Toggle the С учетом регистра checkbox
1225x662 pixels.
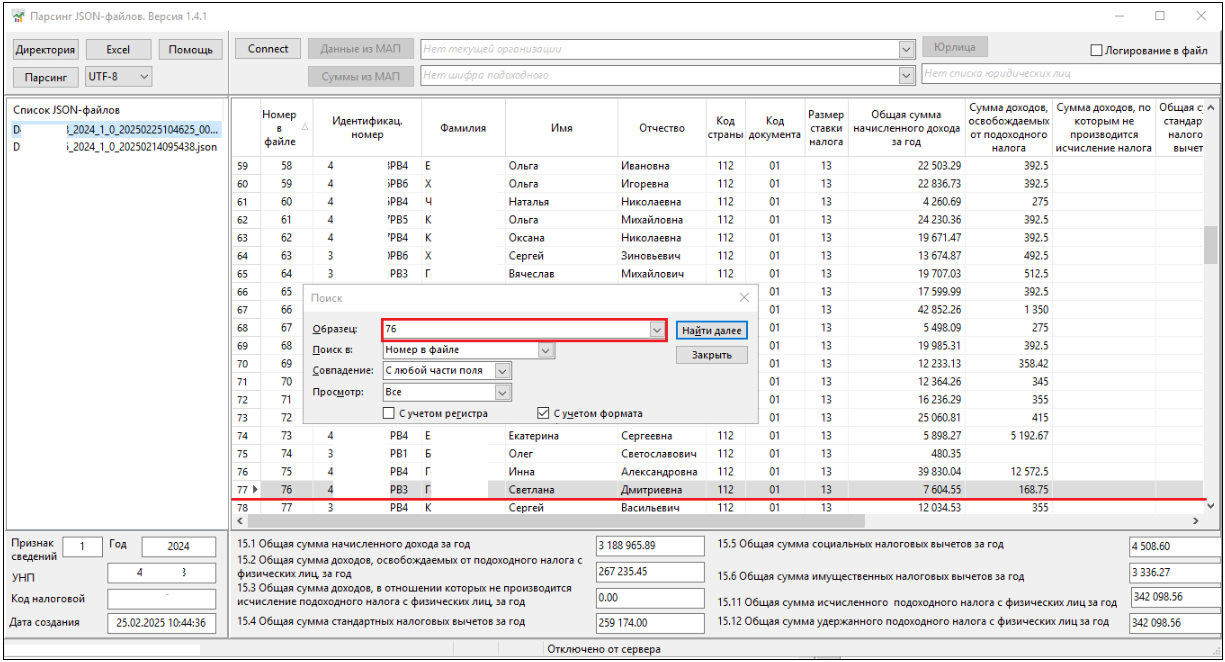pyautogui.click(x=390, y=414)
